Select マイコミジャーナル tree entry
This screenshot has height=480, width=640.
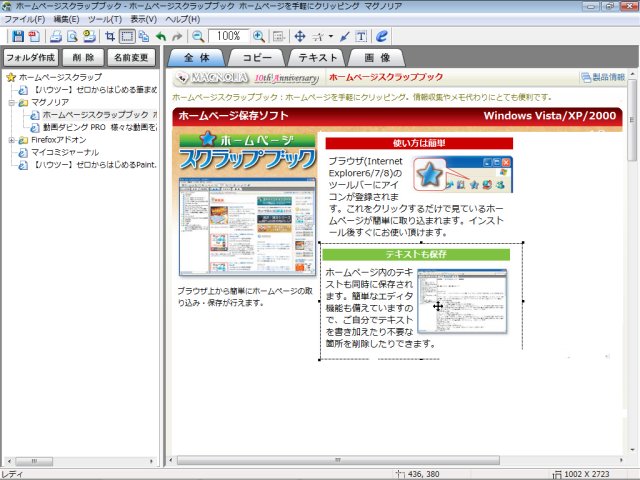coord(65,153)
